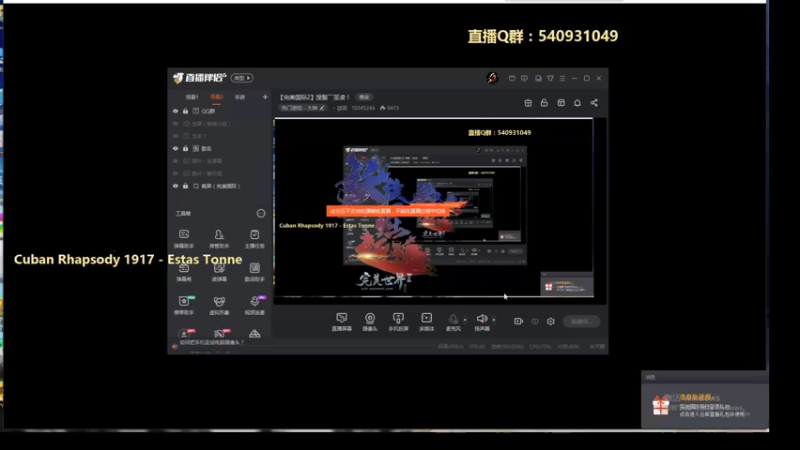Add a 直播屏幕 screen capture source
800x450 pixels.
[341, 322]
